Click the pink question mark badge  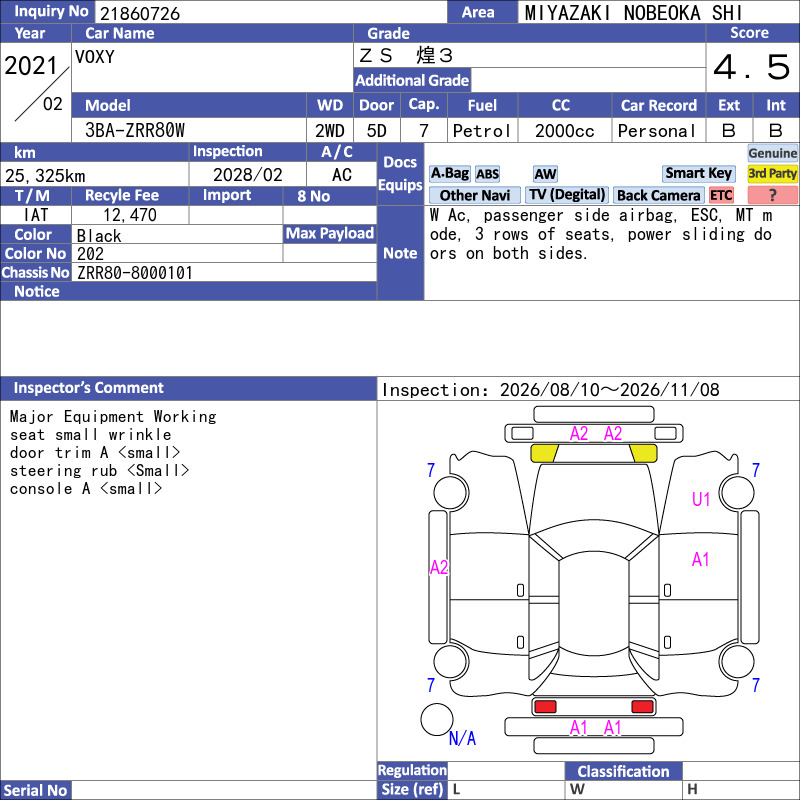tap(772, 195)
